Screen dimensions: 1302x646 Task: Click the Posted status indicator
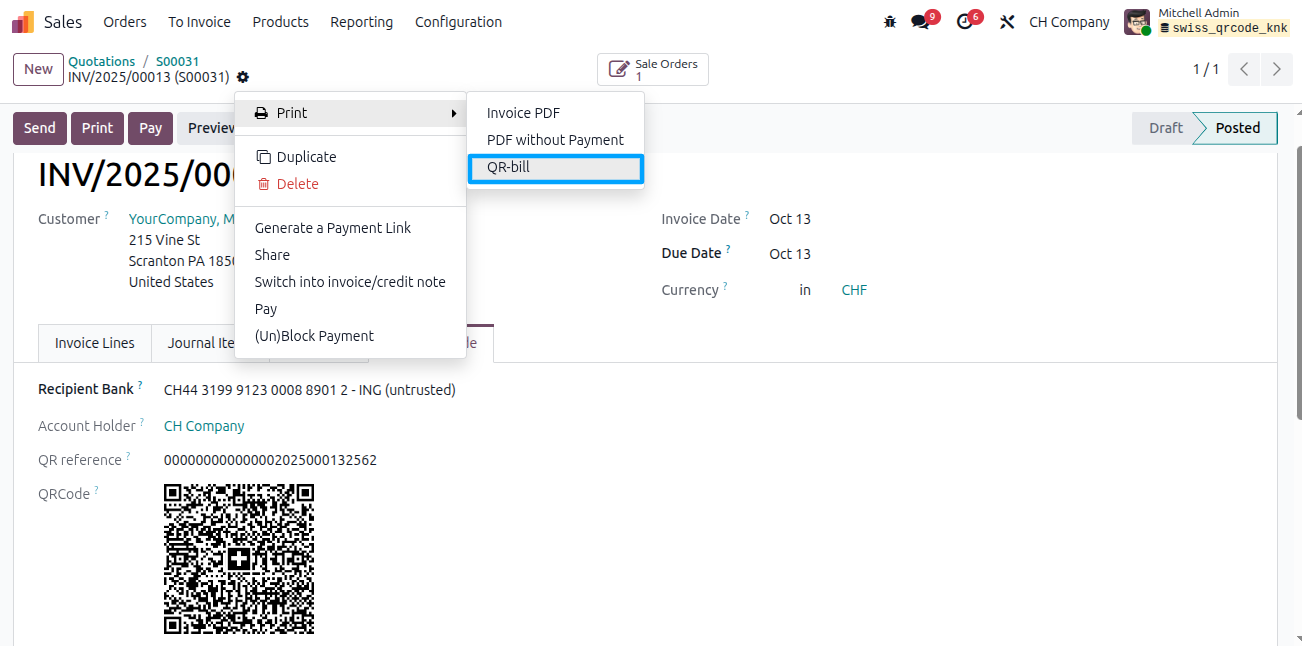coord(1237,128)
